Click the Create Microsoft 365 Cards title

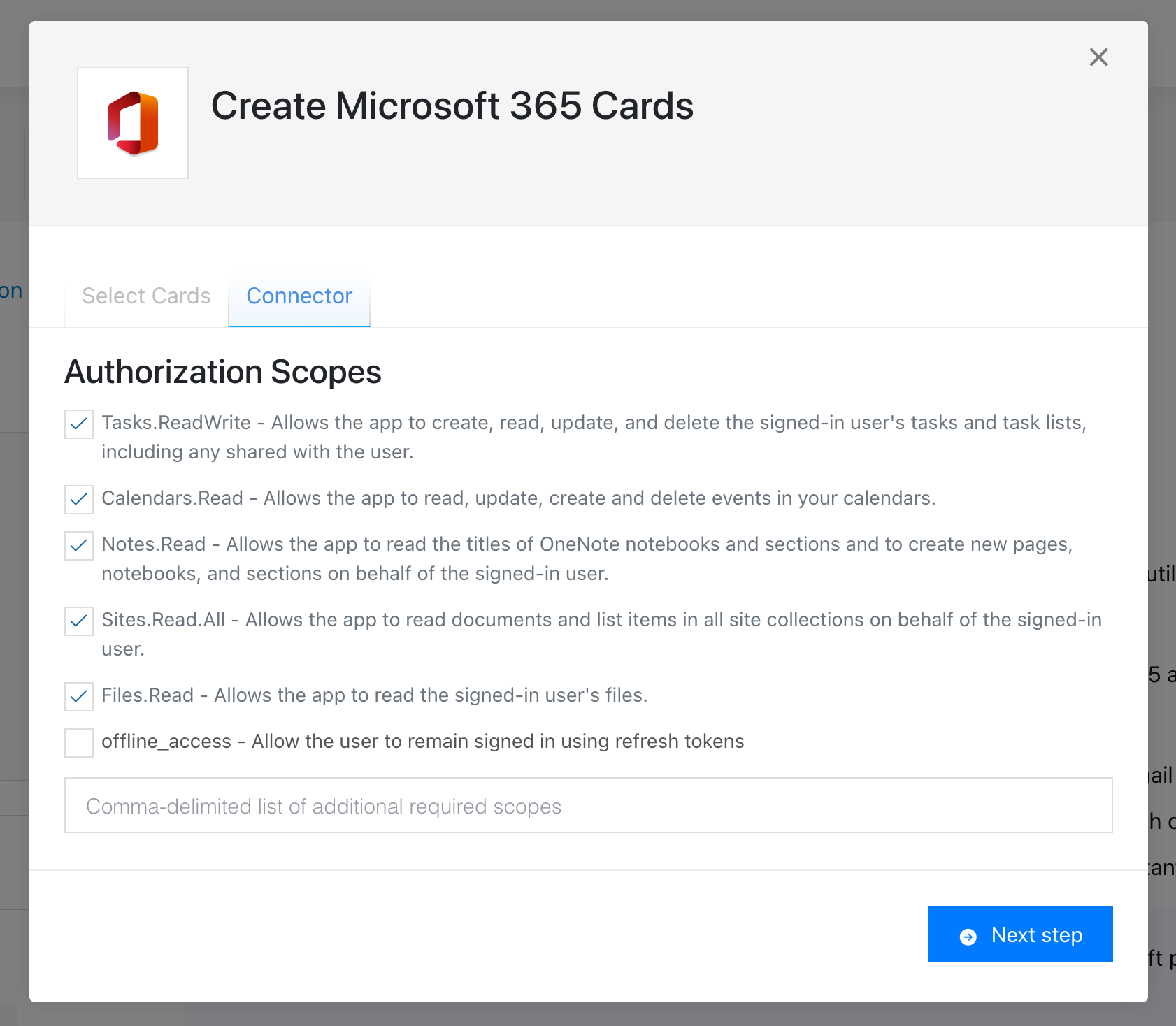click(452, 106)
